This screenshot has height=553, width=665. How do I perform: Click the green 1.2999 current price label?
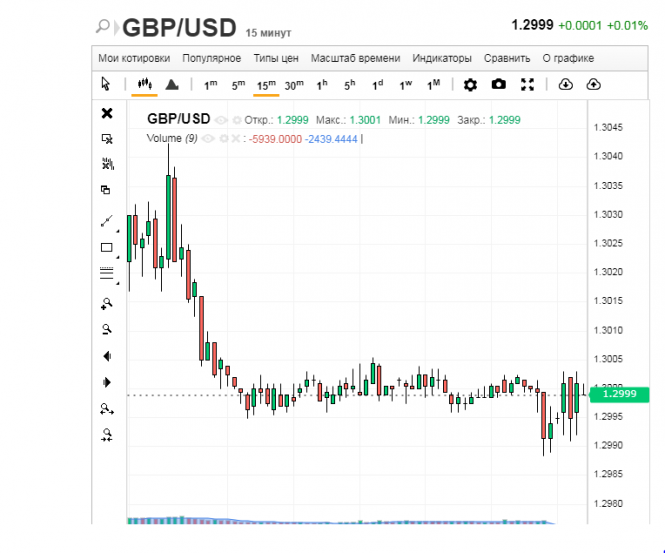click(x=620, y=394)
